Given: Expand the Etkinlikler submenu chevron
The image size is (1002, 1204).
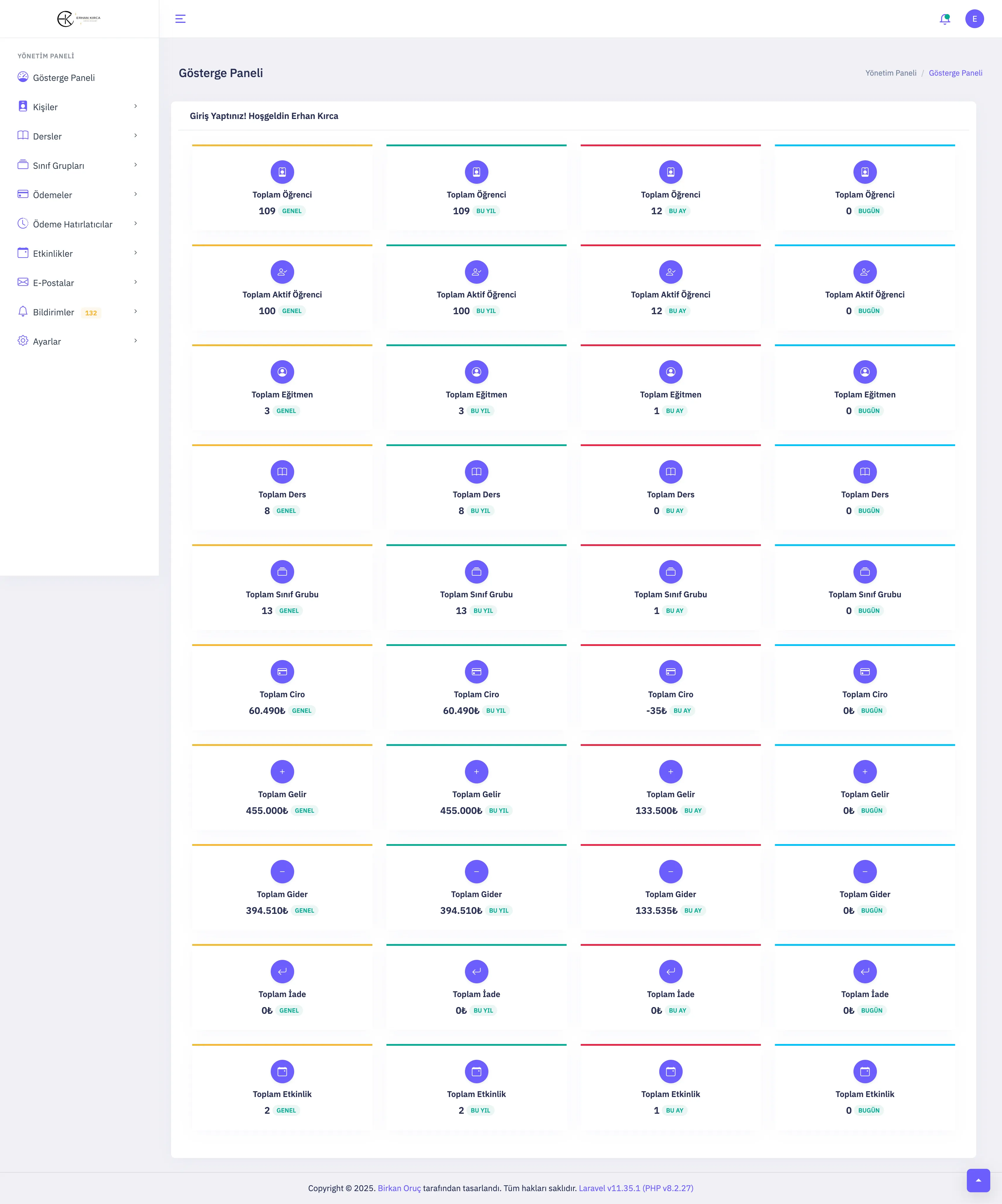Looking at the screenshot, I should 135,253.
